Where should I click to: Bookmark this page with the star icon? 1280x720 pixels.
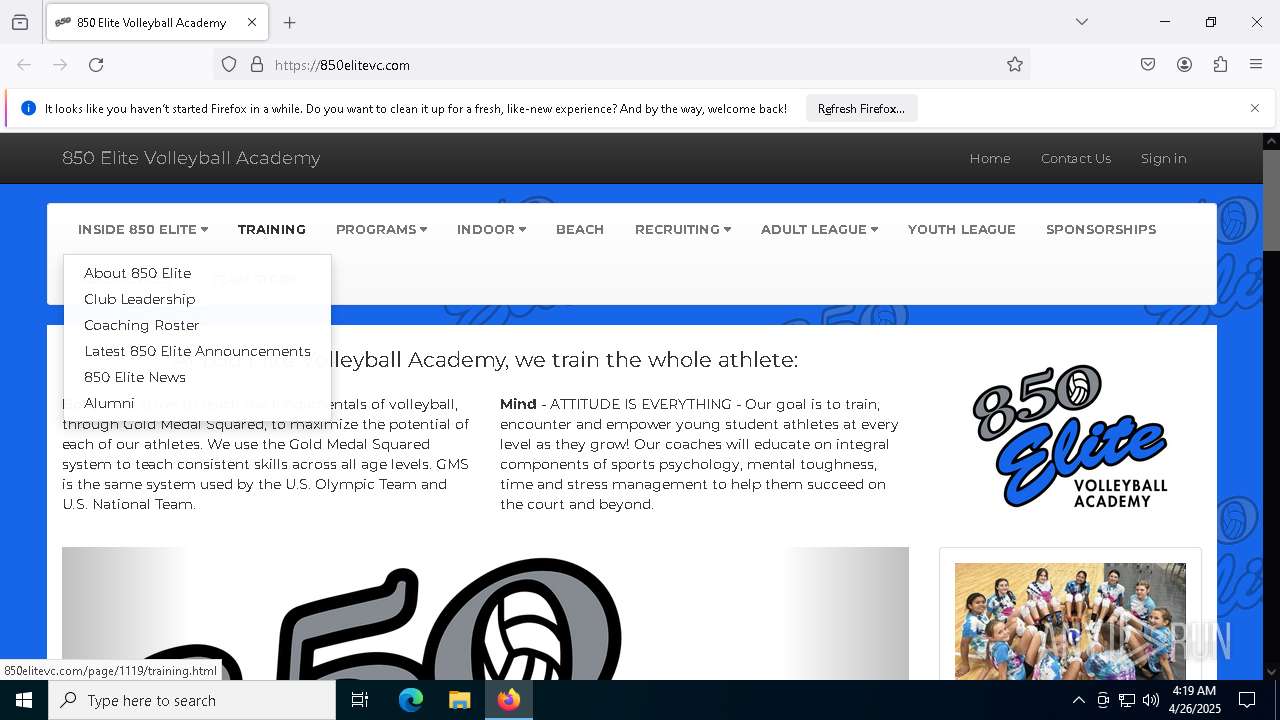pos(1015,65)
